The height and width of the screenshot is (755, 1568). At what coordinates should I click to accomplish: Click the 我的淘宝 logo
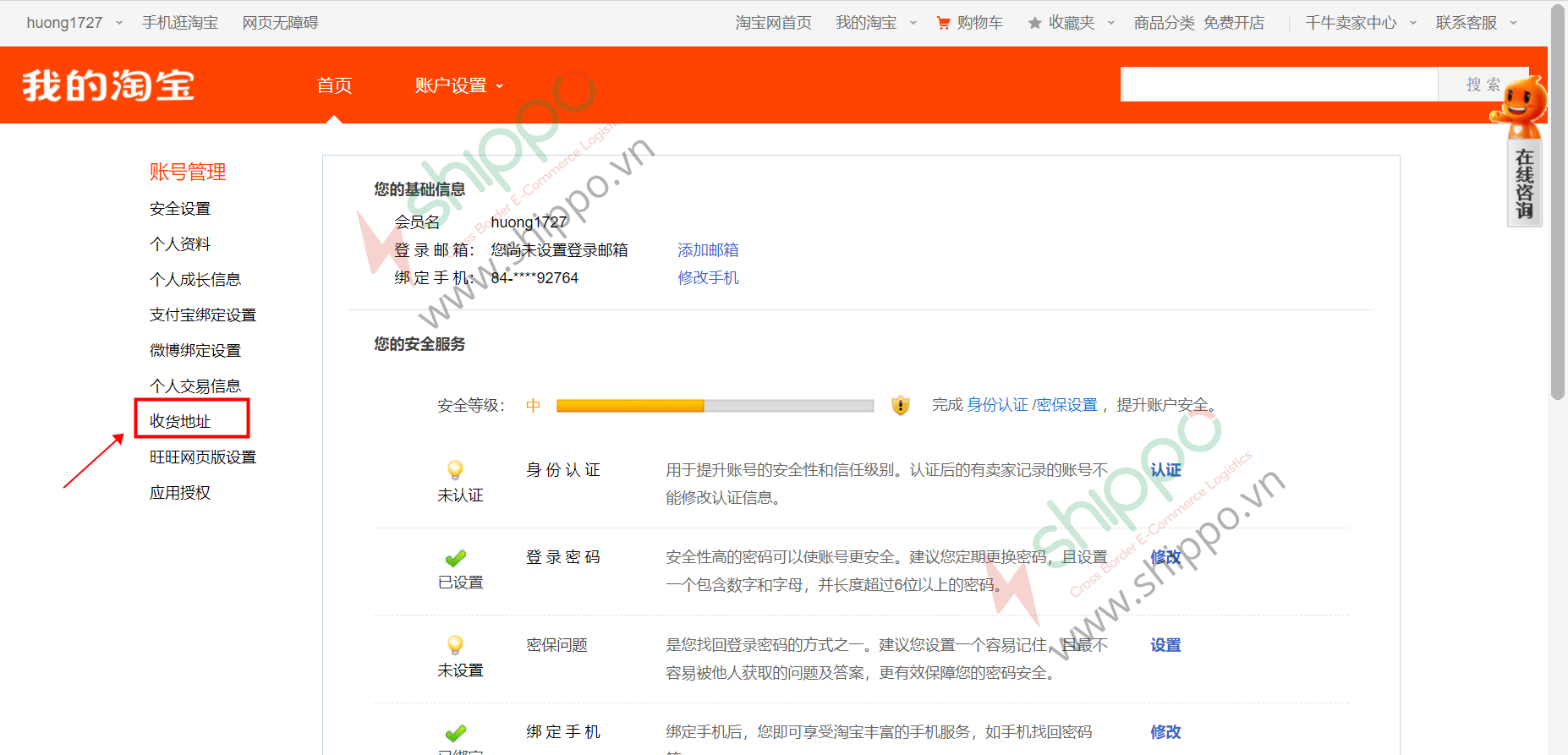pos(108,85)
